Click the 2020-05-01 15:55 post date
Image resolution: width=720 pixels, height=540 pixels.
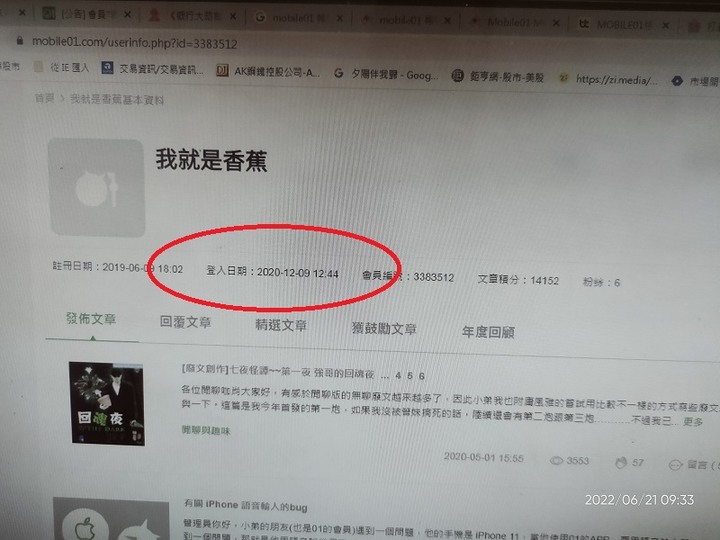pyautogui.click(x=484, y=457)
